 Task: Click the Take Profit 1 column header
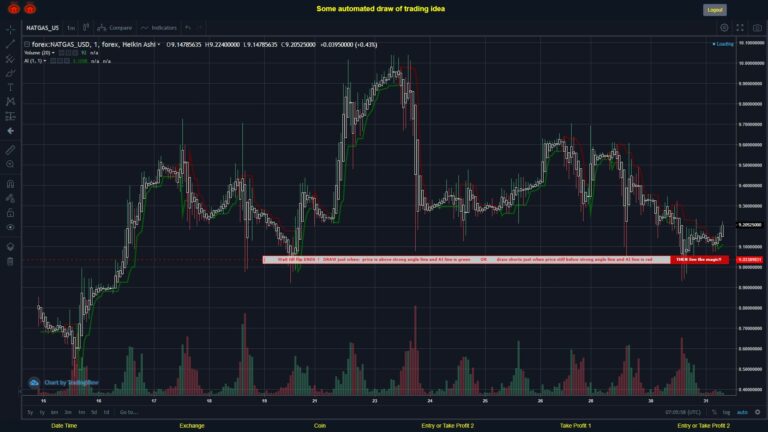click(x=576, y=426)
